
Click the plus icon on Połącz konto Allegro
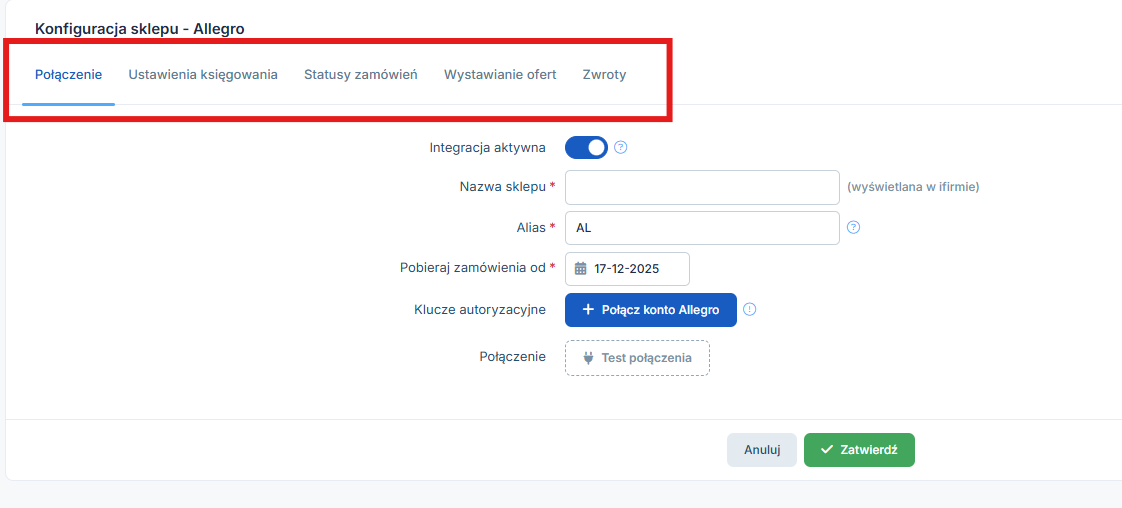click(x=588, y=310)
